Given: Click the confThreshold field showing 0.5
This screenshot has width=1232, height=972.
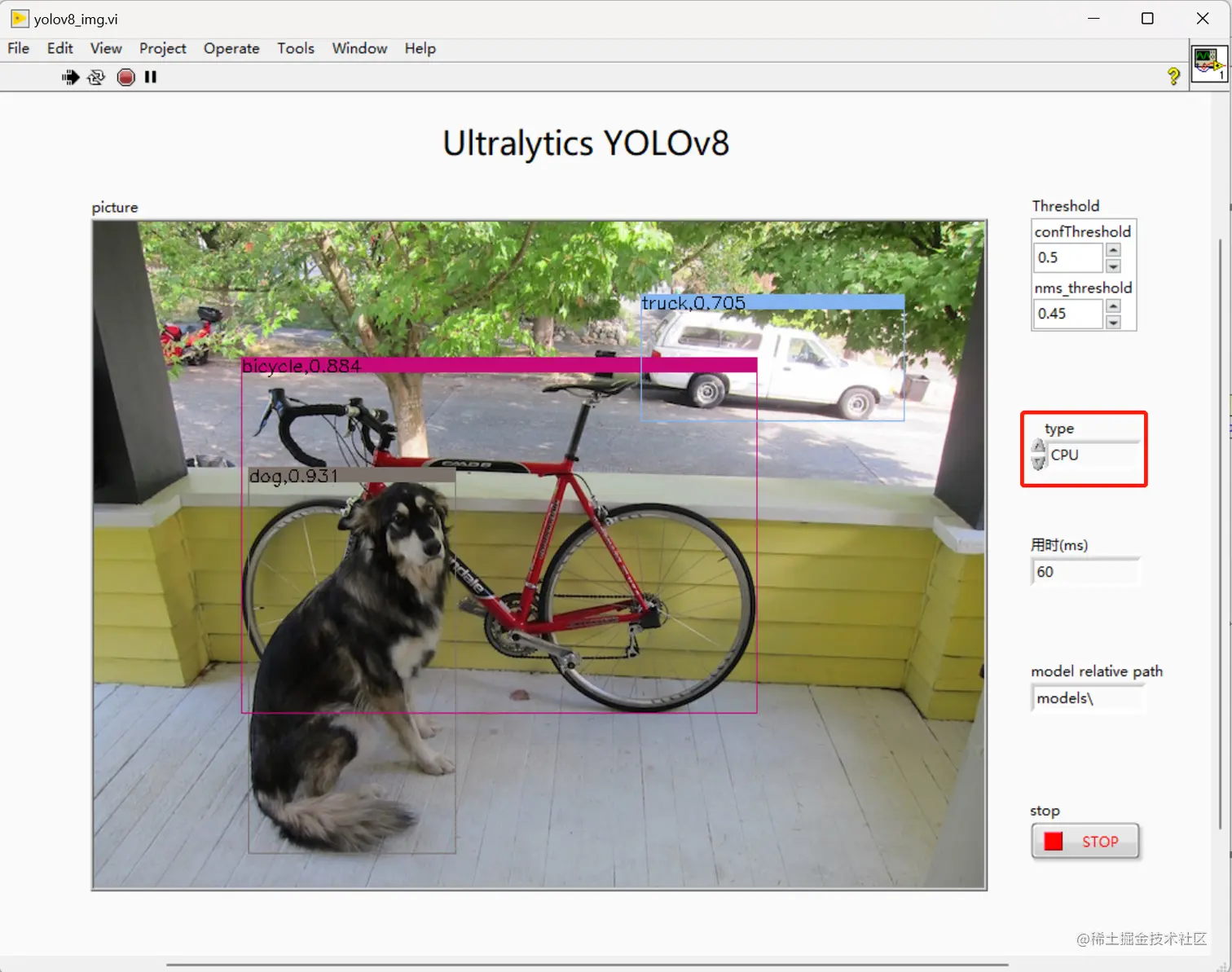Looking at the screenshot, I should 1068,257.
